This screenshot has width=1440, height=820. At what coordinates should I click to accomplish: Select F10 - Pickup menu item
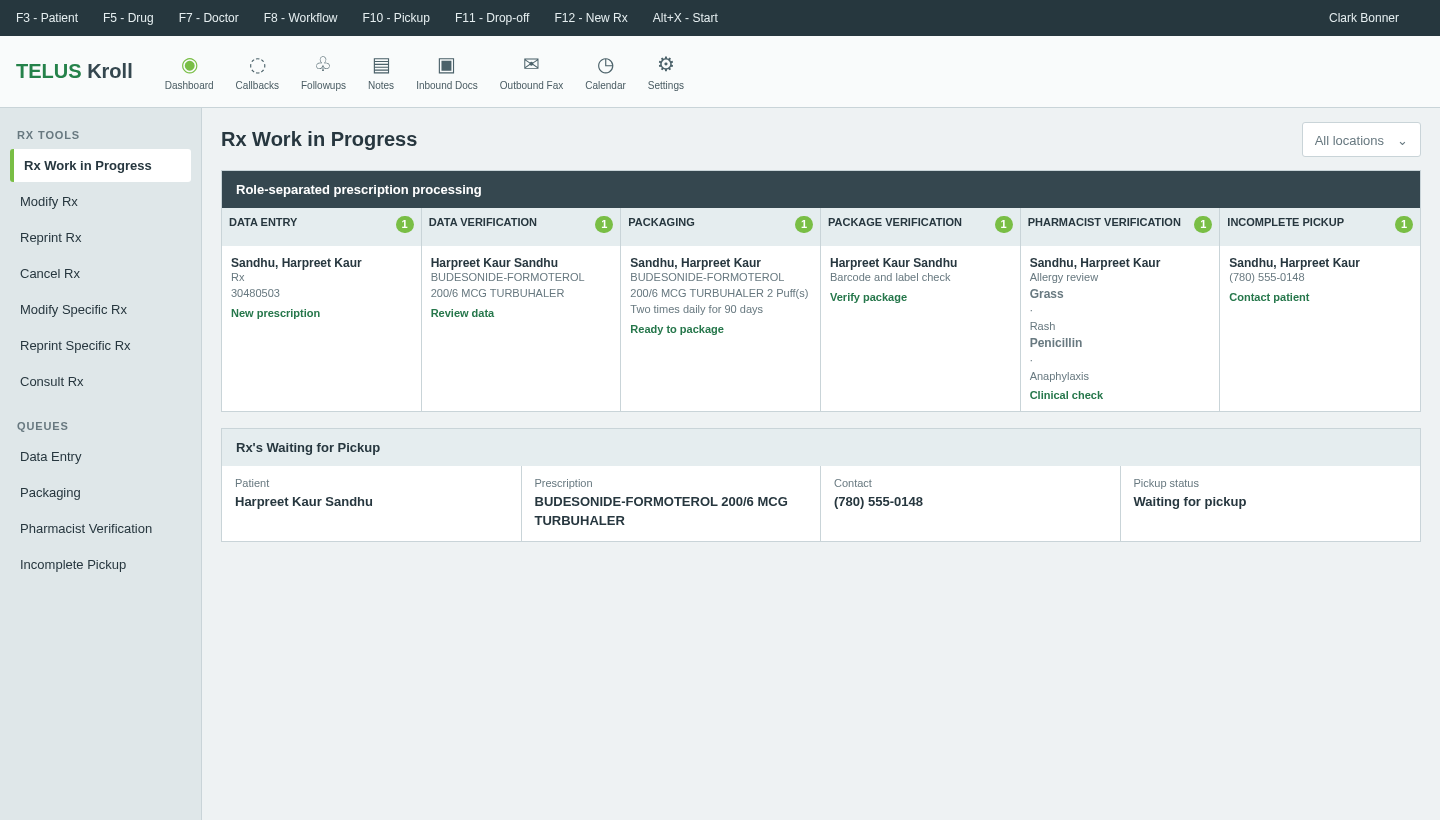pyautogui.click(x=396, y=18)
